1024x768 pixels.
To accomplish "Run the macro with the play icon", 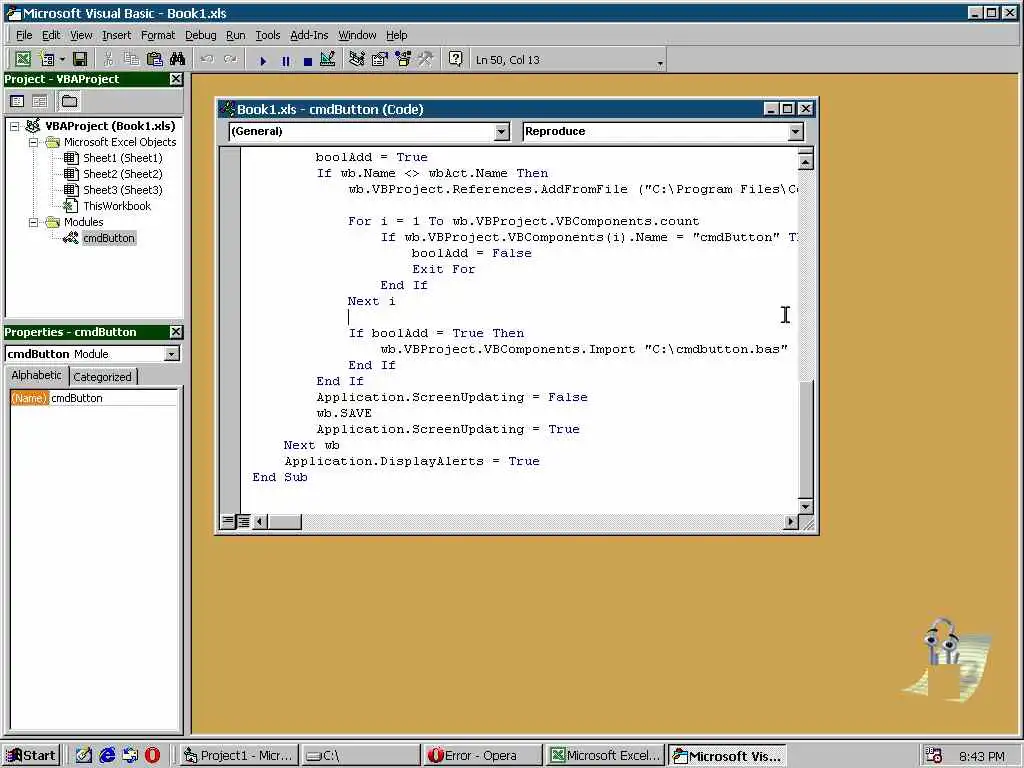I will (263, 60).
